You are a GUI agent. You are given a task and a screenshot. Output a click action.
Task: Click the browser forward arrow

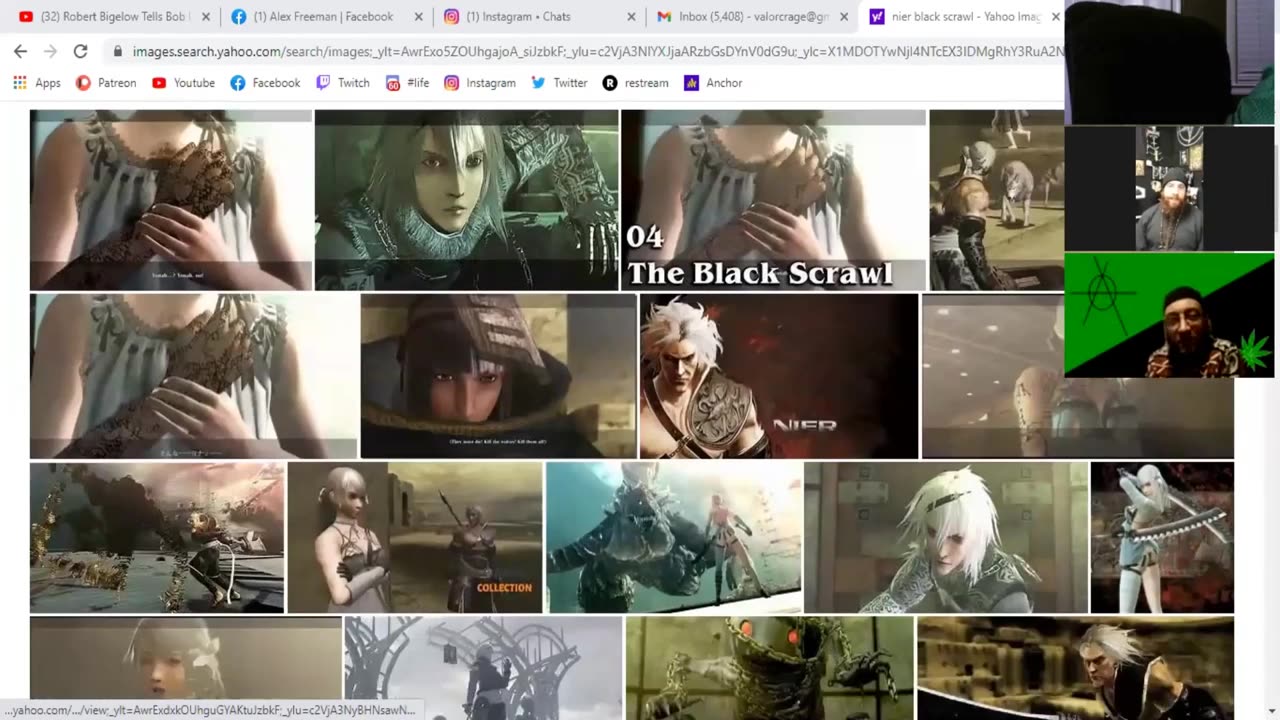click(50, 51)
